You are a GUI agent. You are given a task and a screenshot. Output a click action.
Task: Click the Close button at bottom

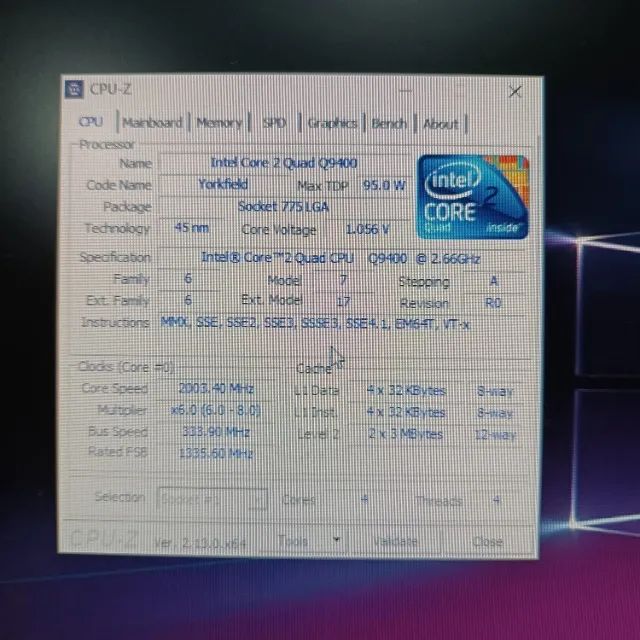(487, 542)
